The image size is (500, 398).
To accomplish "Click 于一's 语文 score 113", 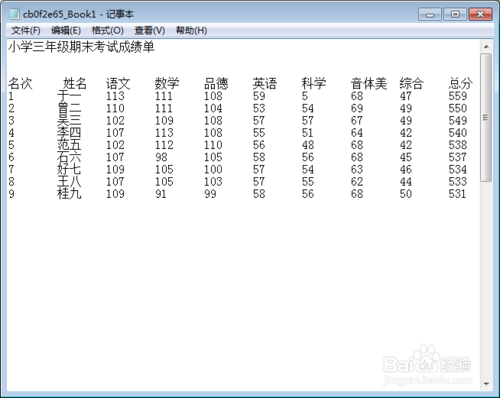I will (x=115, y=96).
